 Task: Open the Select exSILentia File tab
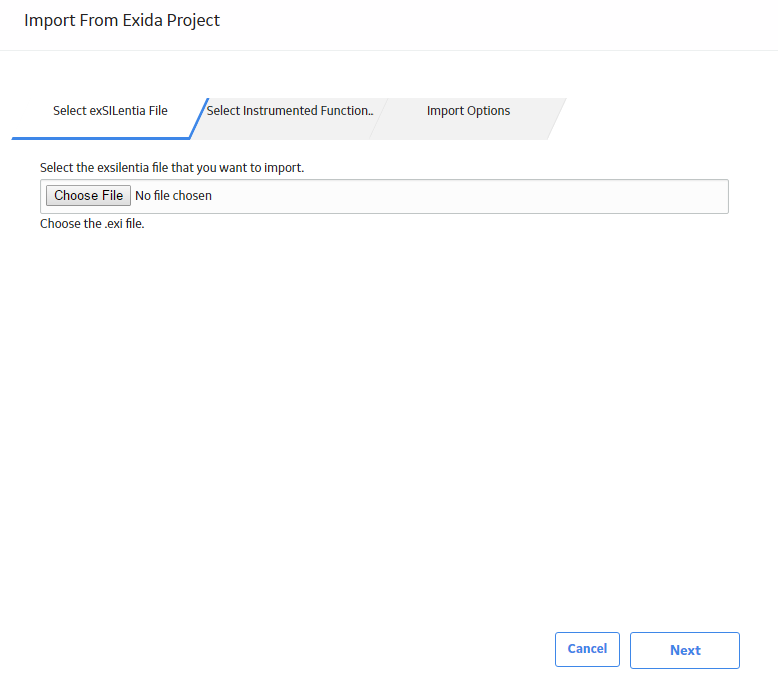(x=110, y=118)
